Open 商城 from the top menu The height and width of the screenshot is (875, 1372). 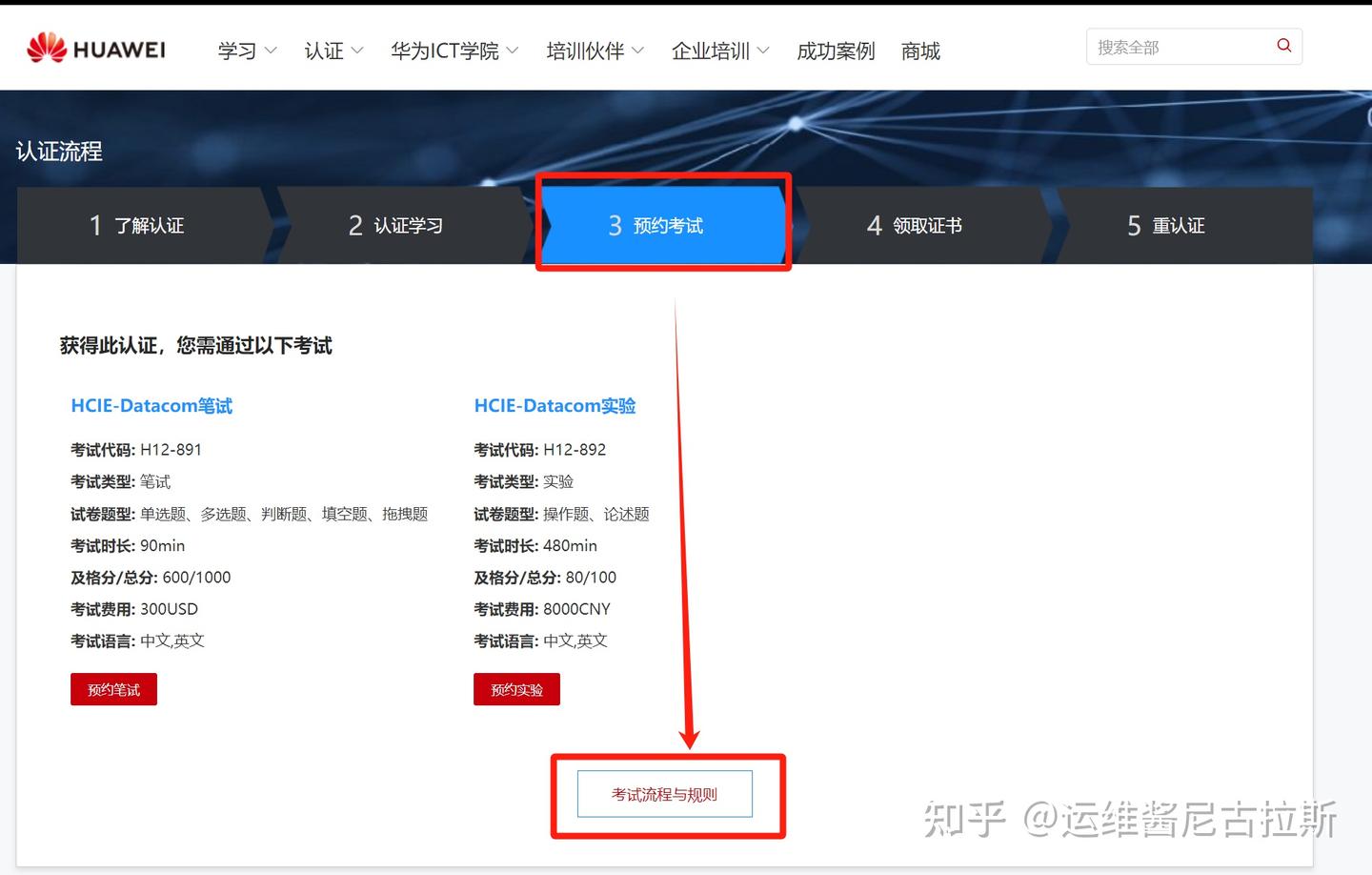click(x=918, y=51)
